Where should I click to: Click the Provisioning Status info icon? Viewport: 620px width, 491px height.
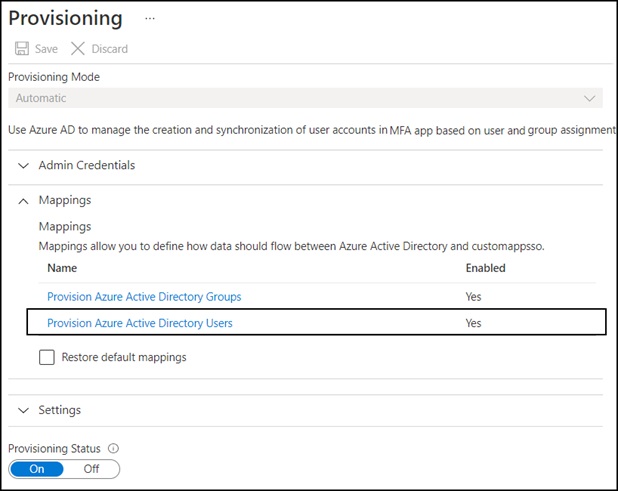[113, 448]
